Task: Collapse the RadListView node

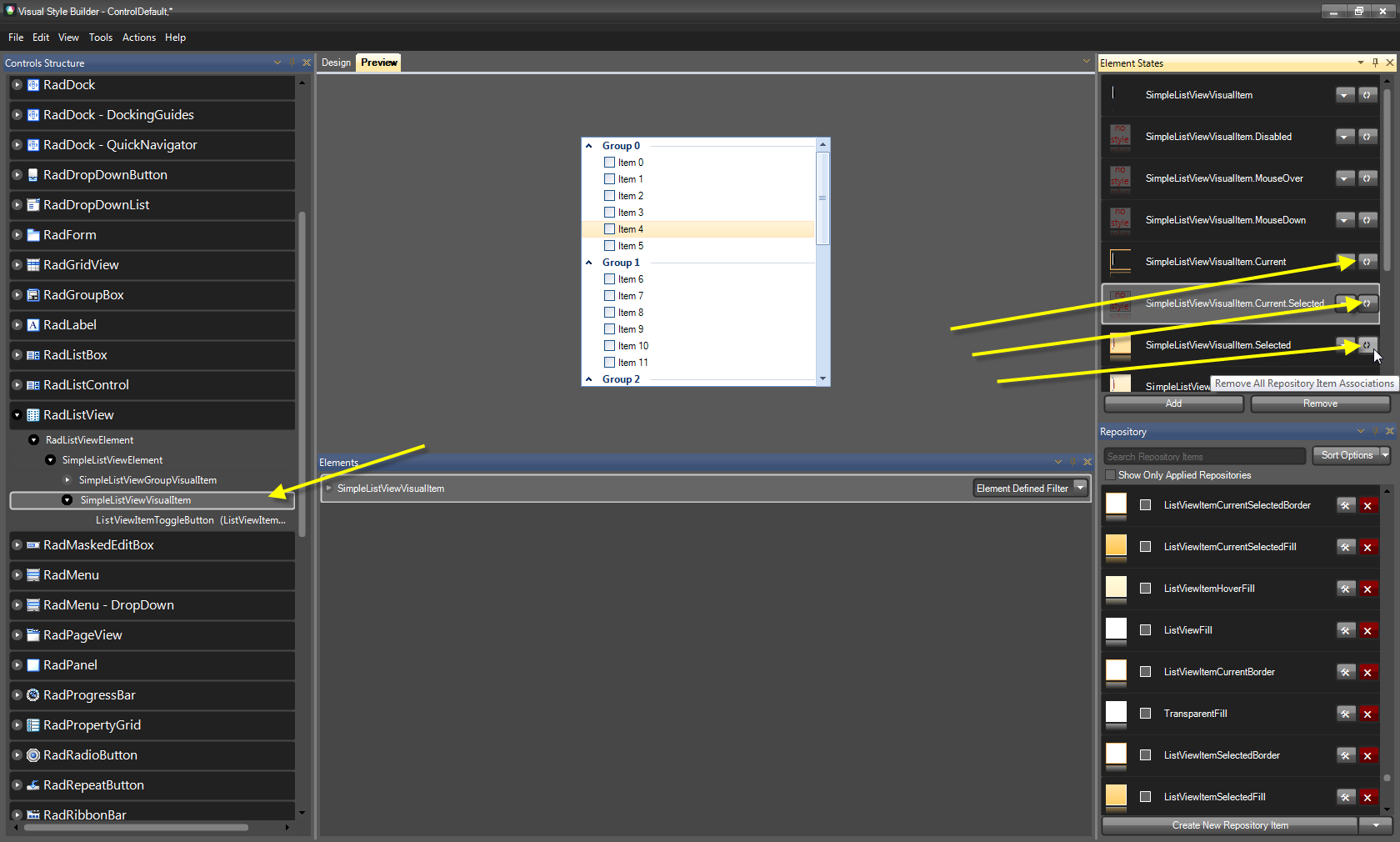Action: (17, 415)
